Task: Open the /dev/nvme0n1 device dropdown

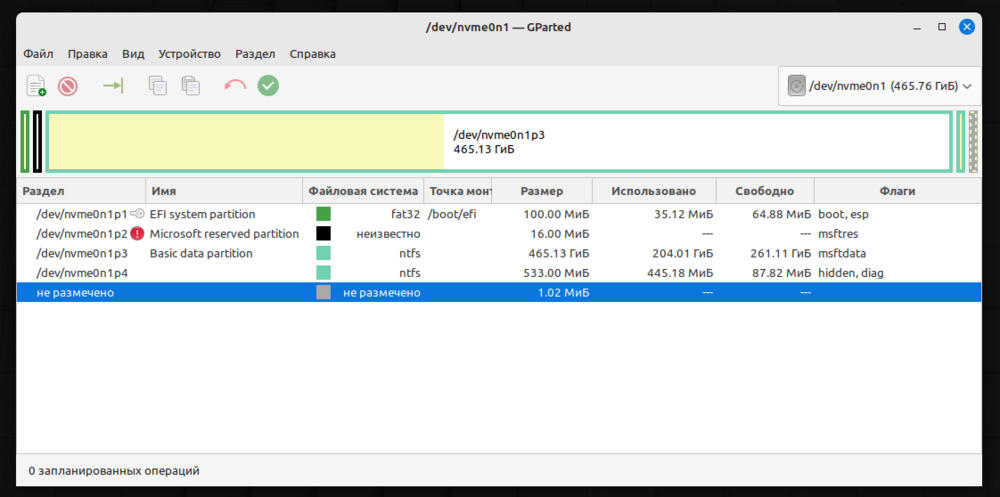Action: (879, 85)
